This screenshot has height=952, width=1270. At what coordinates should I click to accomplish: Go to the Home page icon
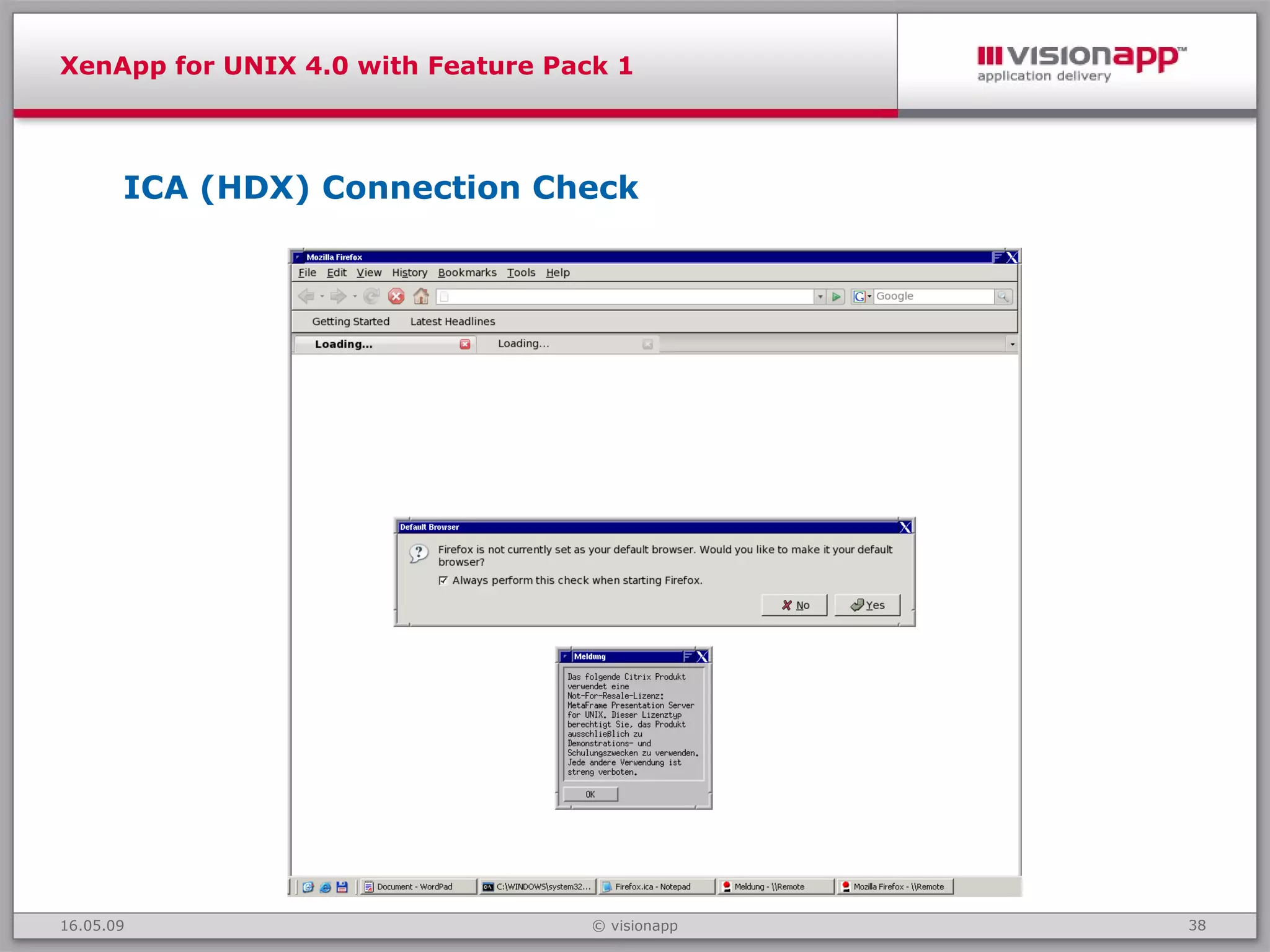coord(421,296)
